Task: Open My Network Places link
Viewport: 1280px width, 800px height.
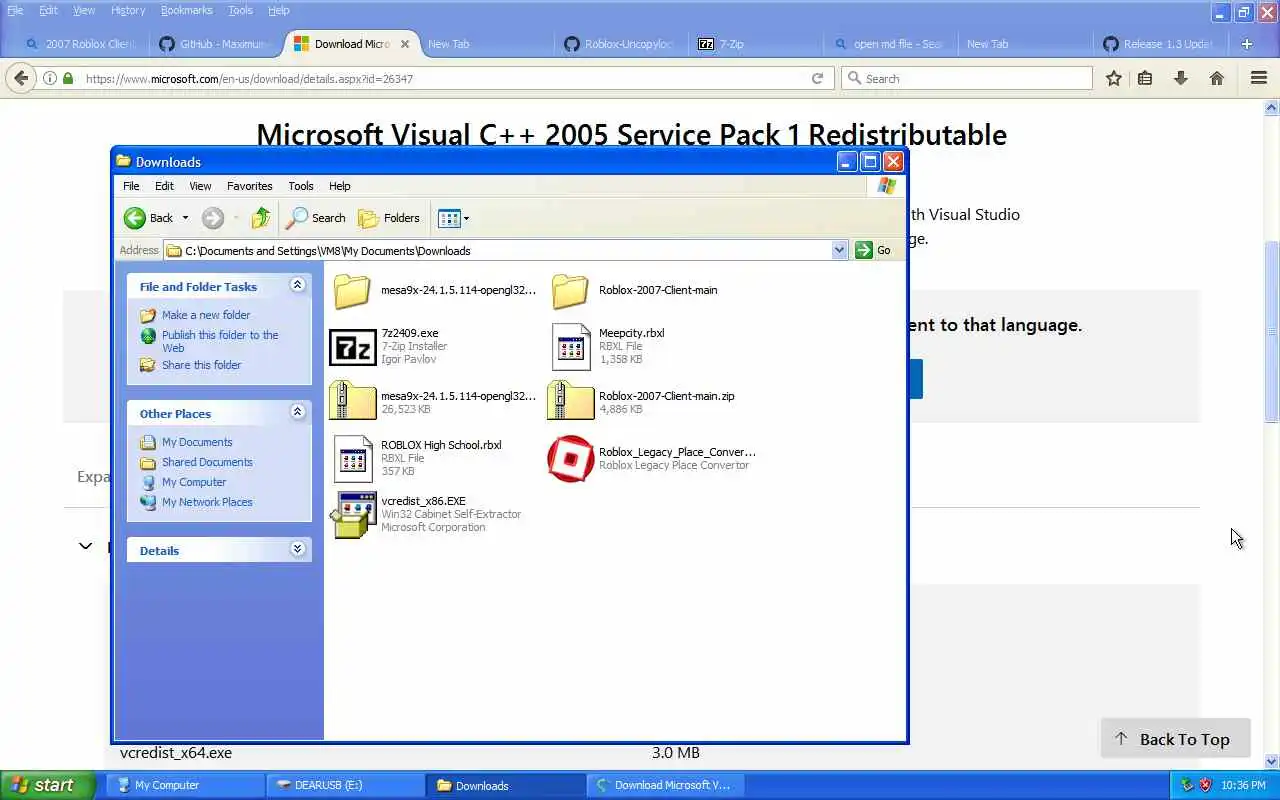Action: point(207,502)
